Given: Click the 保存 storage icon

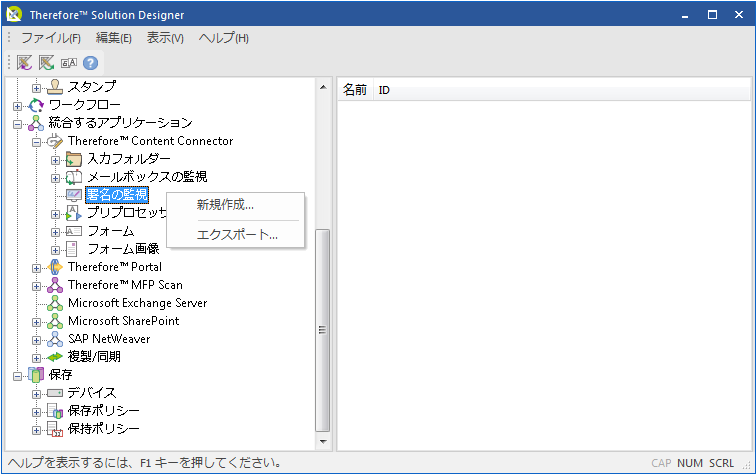Looking at the screenshot, I should point(36,375).
